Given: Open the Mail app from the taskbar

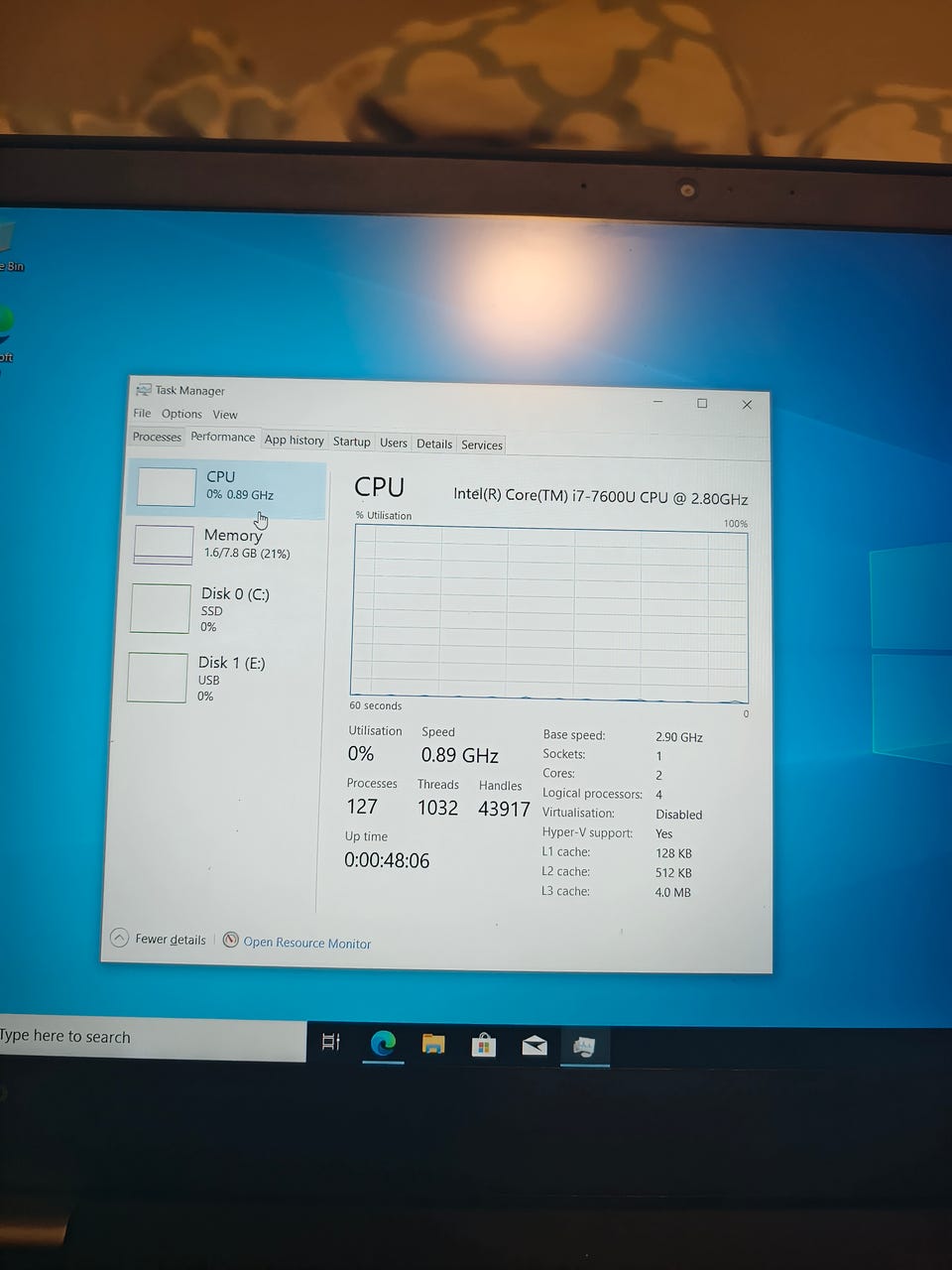Looking at the screenshot, I should click(535, 1046).
